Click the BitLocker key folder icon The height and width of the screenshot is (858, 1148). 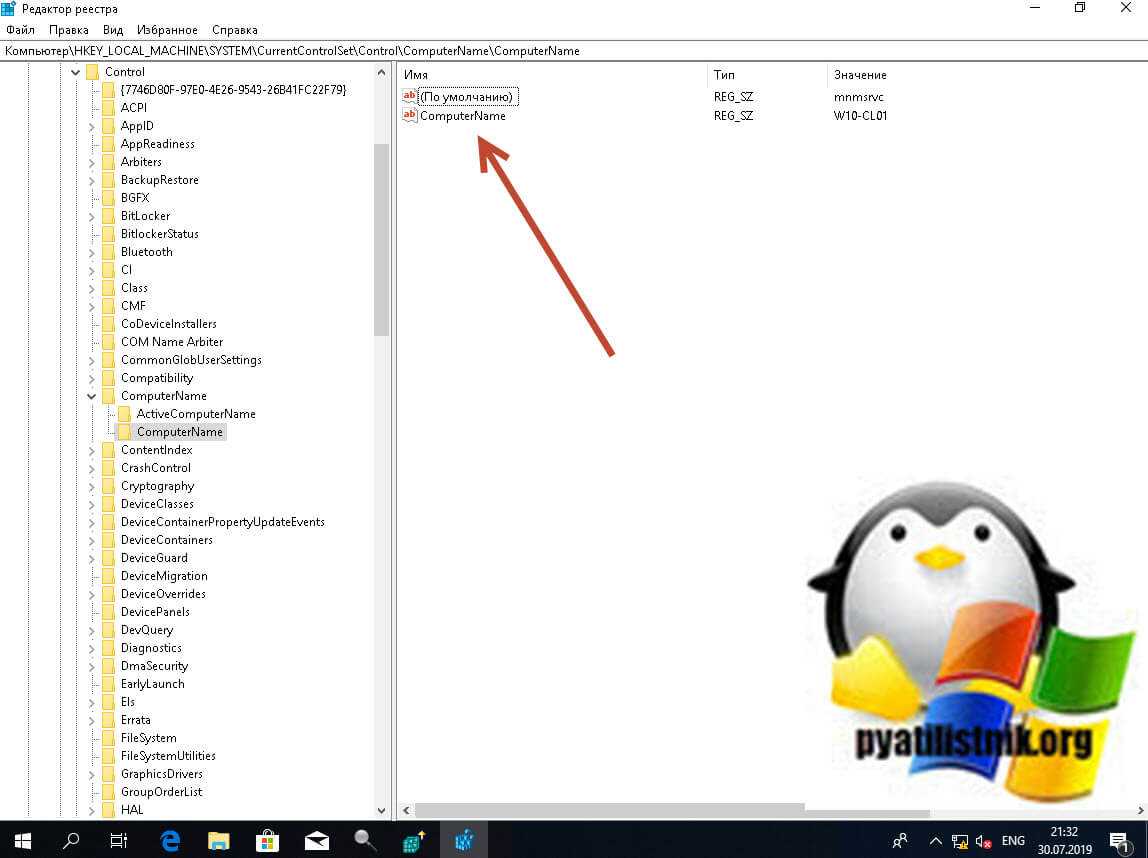pos(108,216)
